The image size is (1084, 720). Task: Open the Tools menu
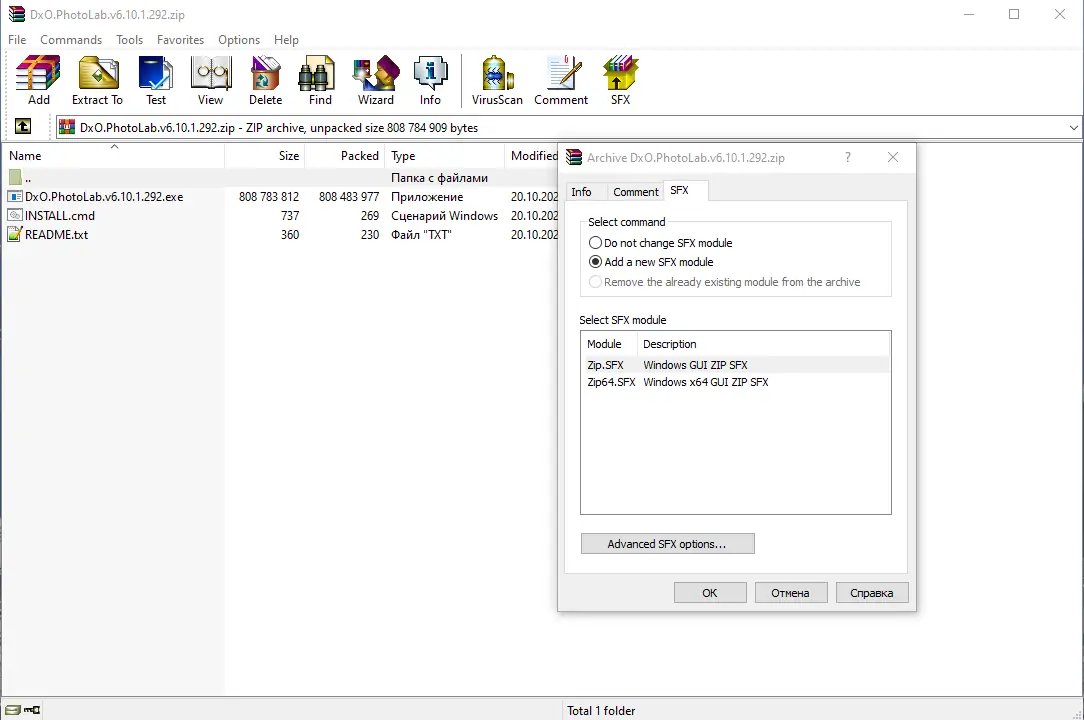point(129,39)
